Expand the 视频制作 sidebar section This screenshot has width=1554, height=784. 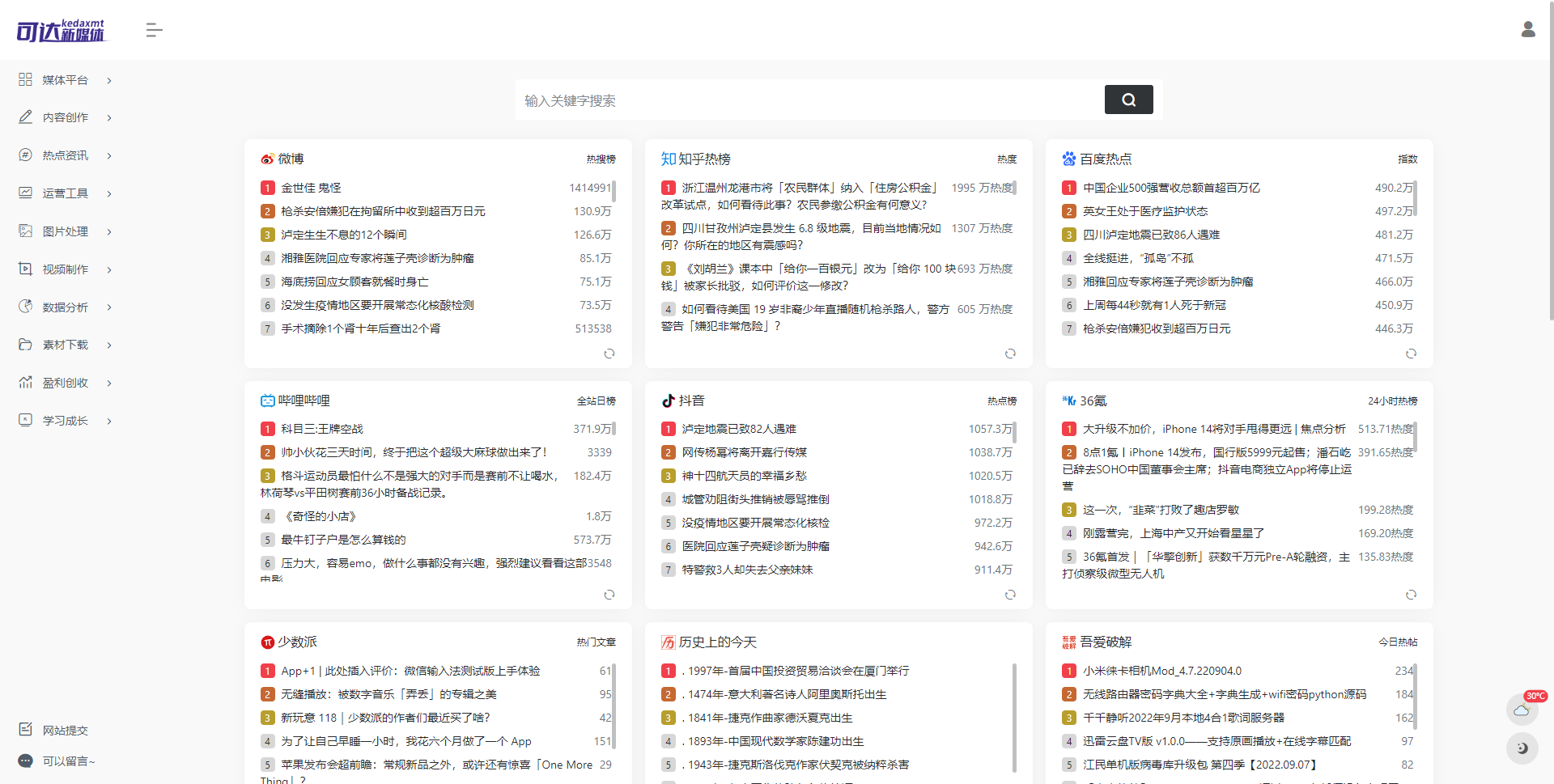pos(65,269)
